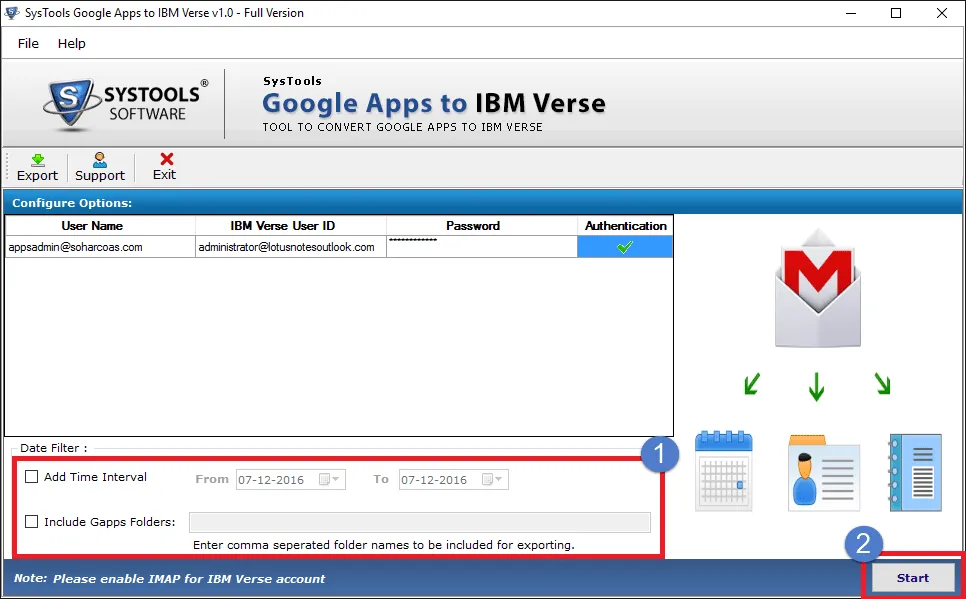Click the green authentication checkmark
Viewport: 966px width, 599px height.
pos(625,247)
